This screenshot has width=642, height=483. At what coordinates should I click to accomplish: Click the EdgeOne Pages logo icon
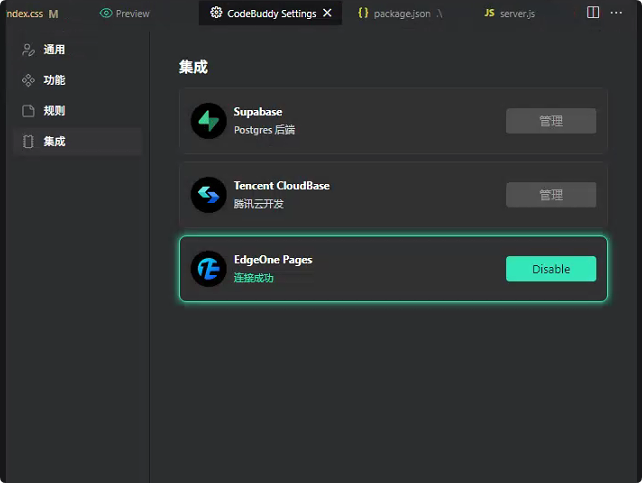pos(208,269)
